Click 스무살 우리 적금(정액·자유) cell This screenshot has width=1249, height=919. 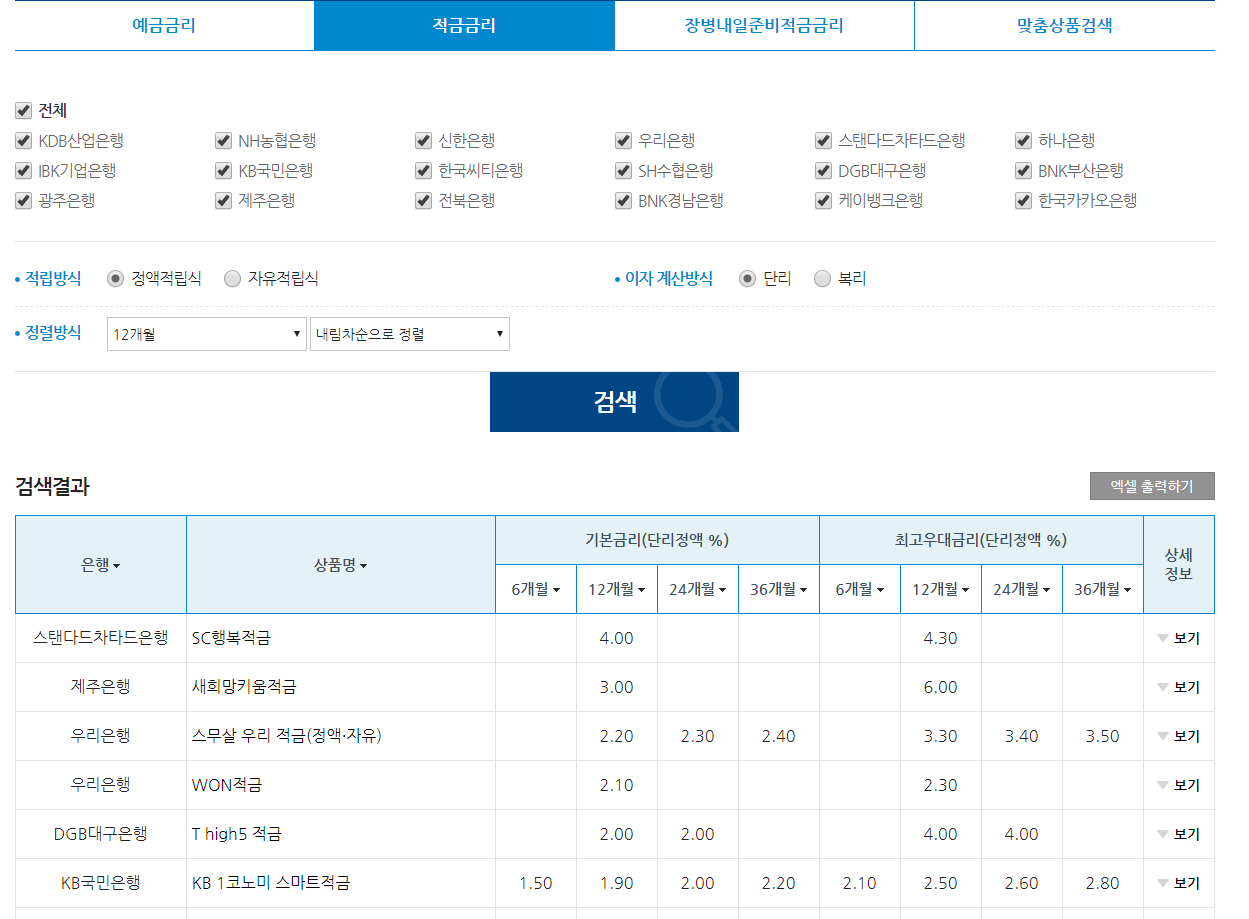click(x=341, y=736)
